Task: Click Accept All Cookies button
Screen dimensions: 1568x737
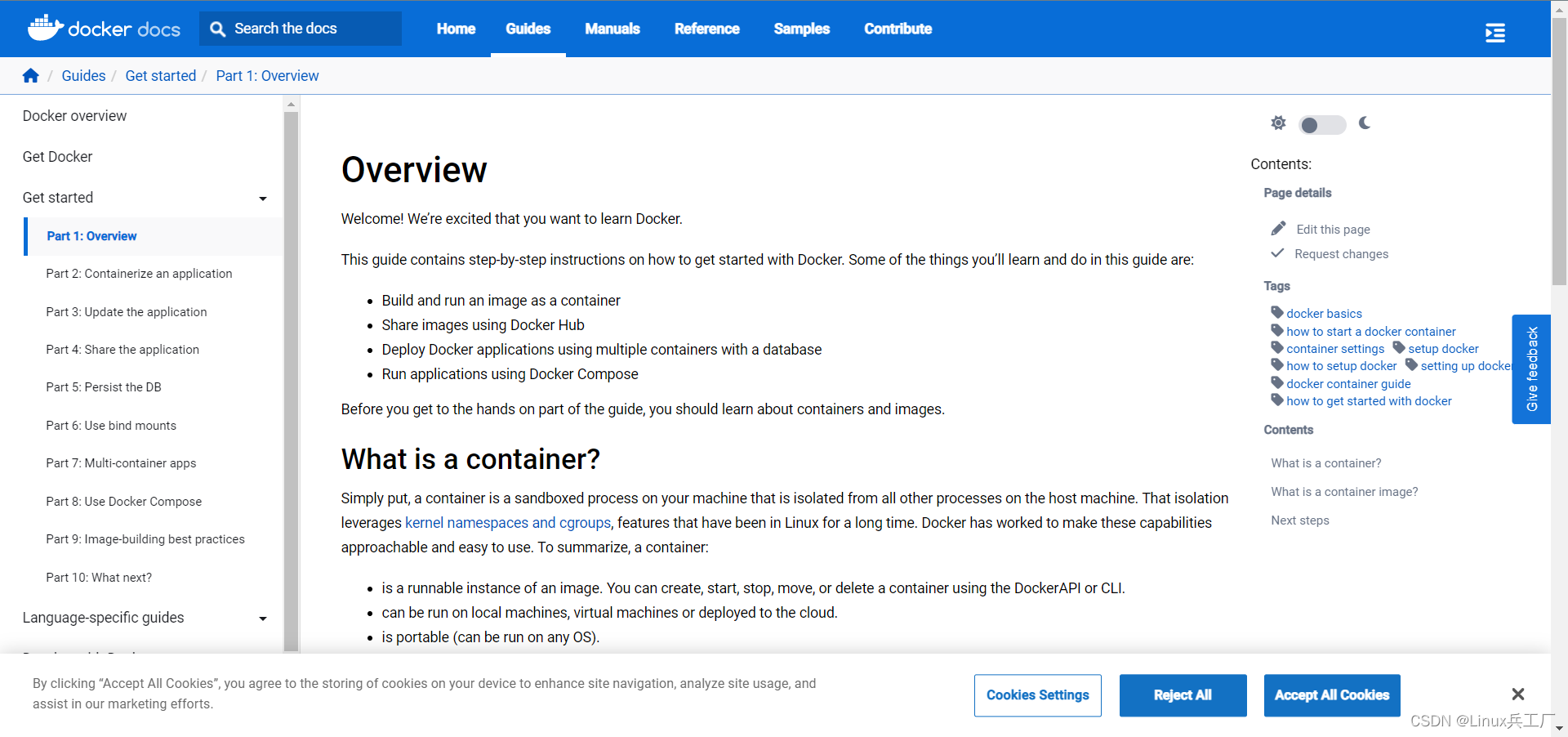Action: (x=1332, y=695)
